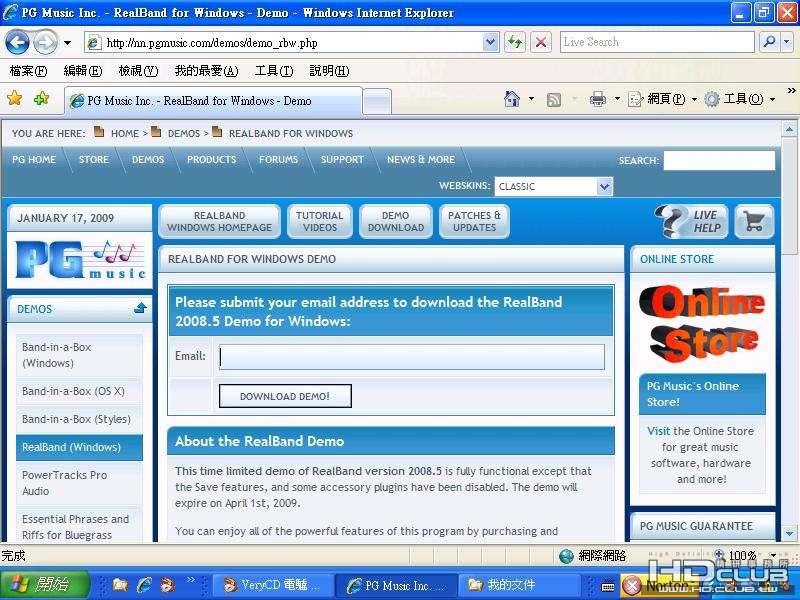Click the Live Search magnifier icon
The image size is (800, 600).
tap(769, 42)
